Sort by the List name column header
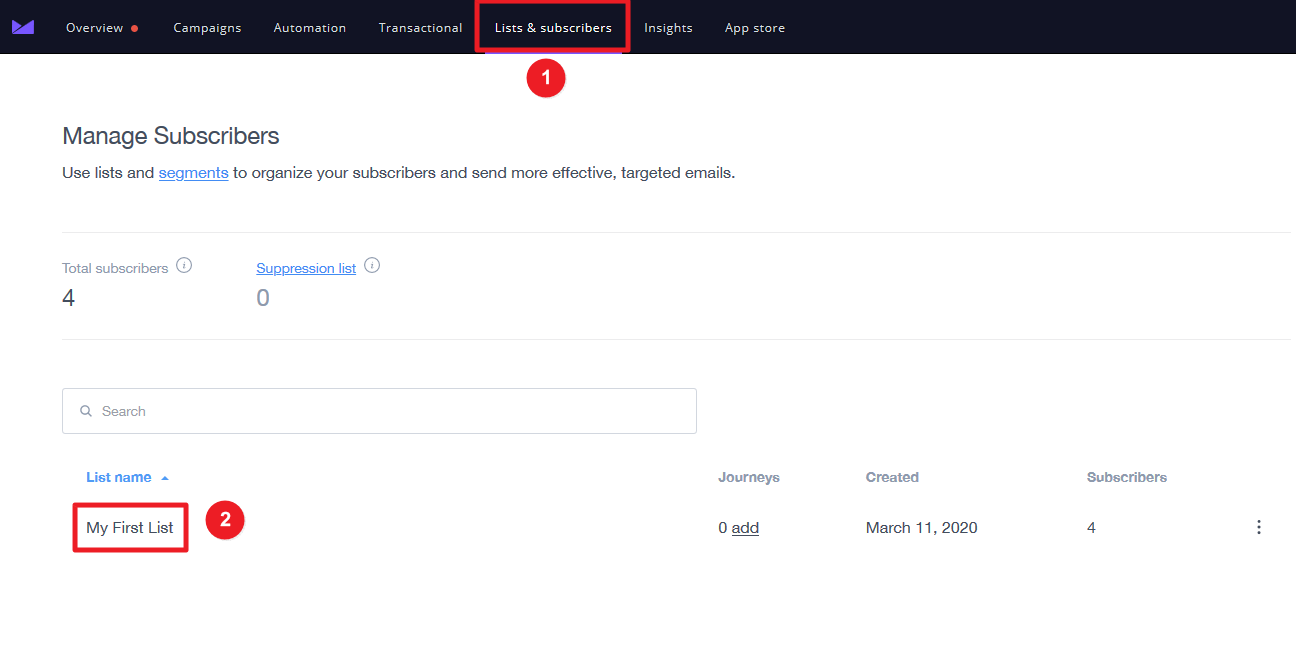1296x646 pixels. tap(119, 477)
